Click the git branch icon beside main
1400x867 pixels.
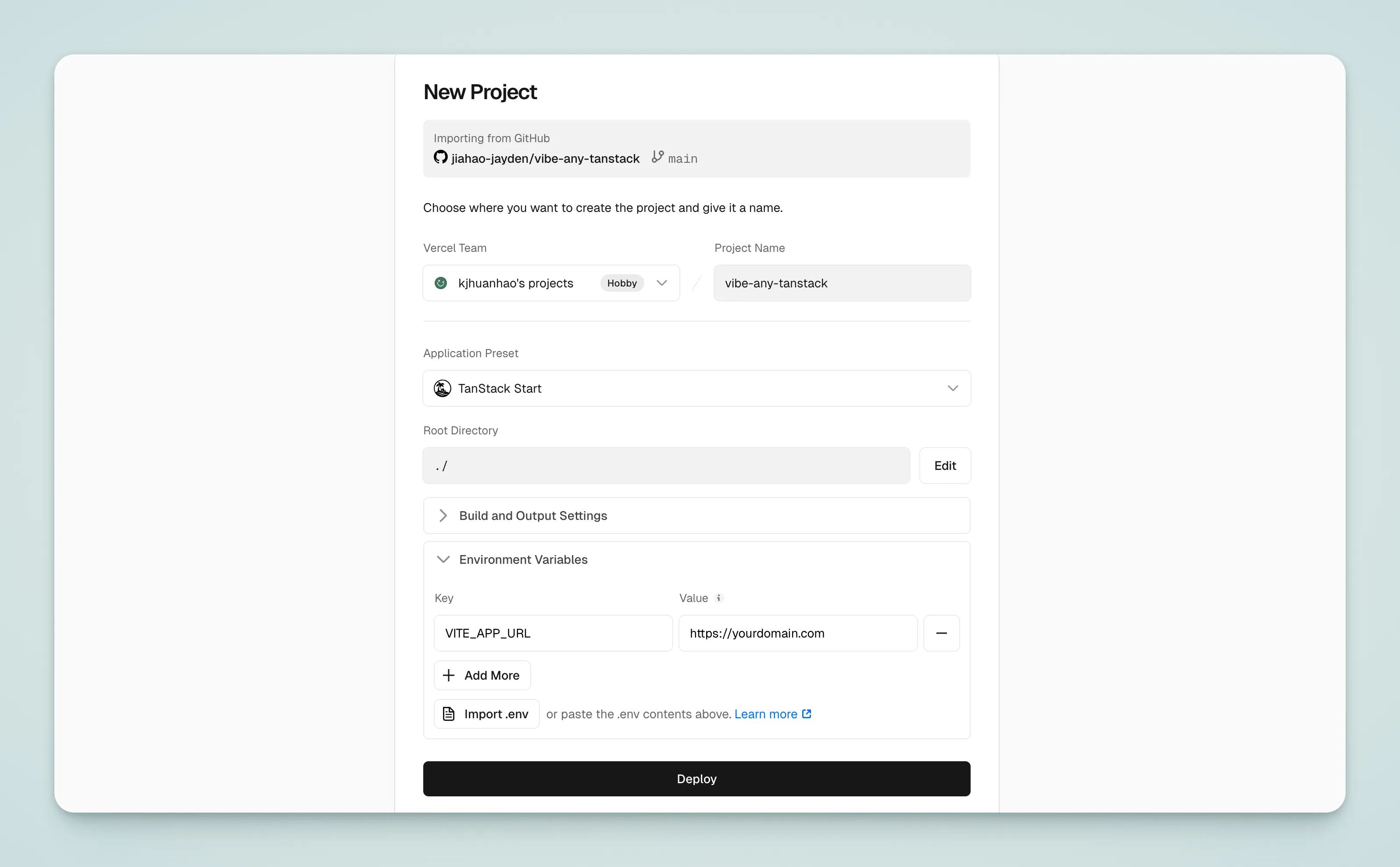(657, 157)
